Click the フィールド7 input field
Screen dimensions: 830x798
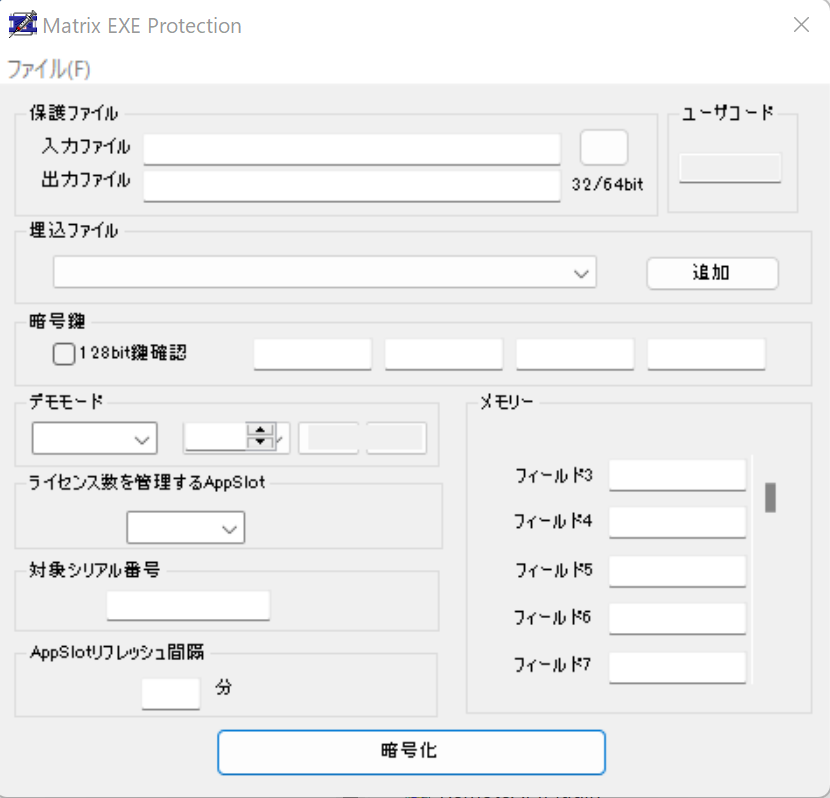click(x=678, y=667)
